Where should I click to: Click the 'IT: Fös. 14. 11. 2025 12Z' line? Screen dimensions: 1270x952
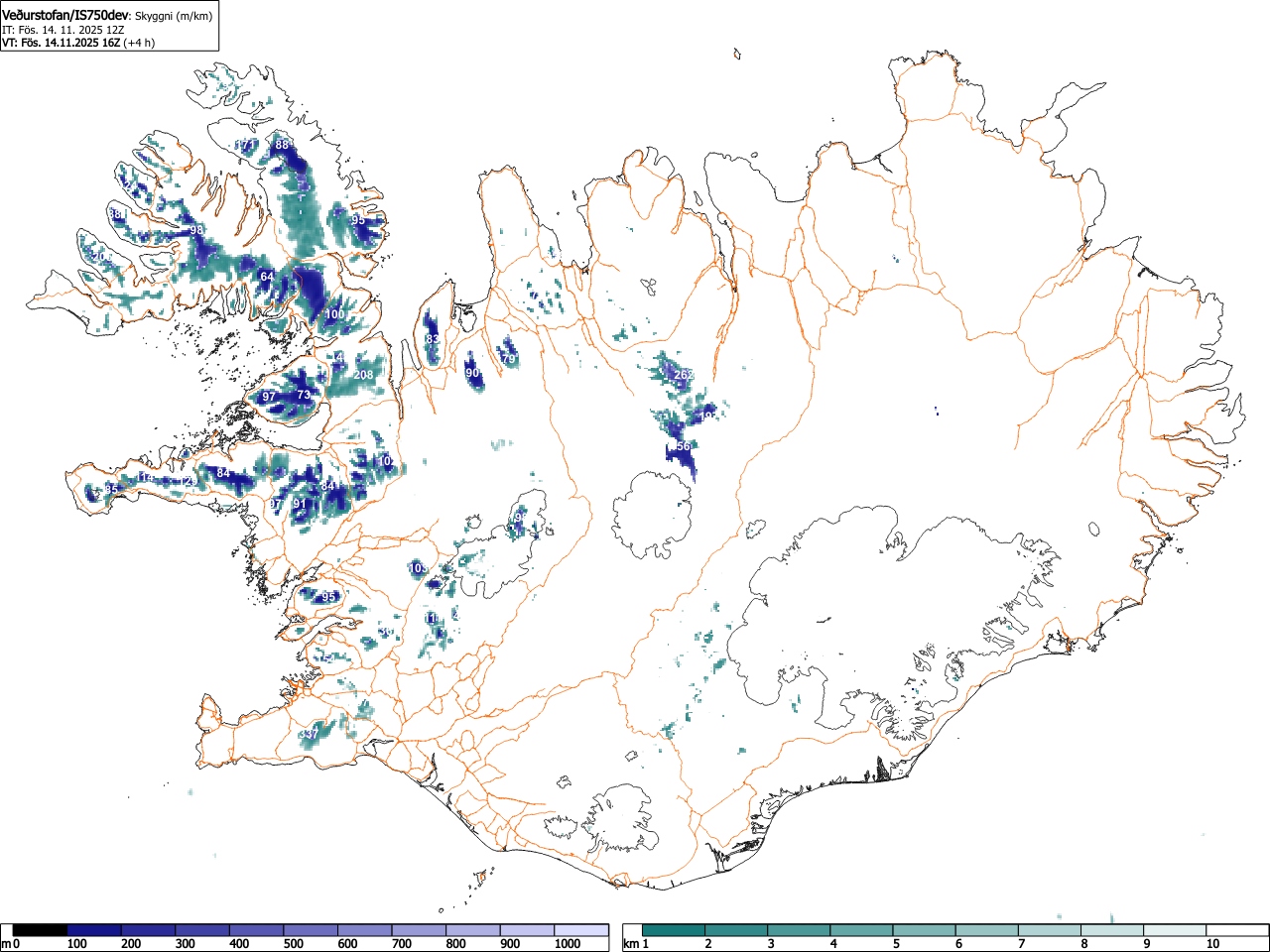click(63, 30)
